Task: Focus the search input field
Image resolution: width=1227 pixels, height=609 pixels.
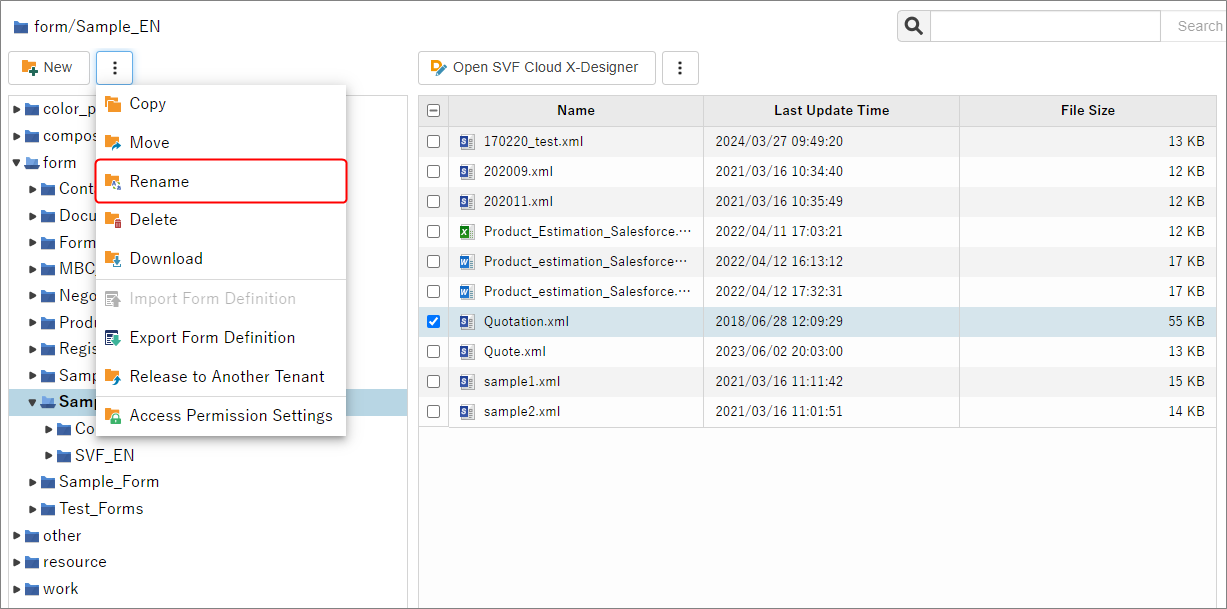Action: [1045, 26]
